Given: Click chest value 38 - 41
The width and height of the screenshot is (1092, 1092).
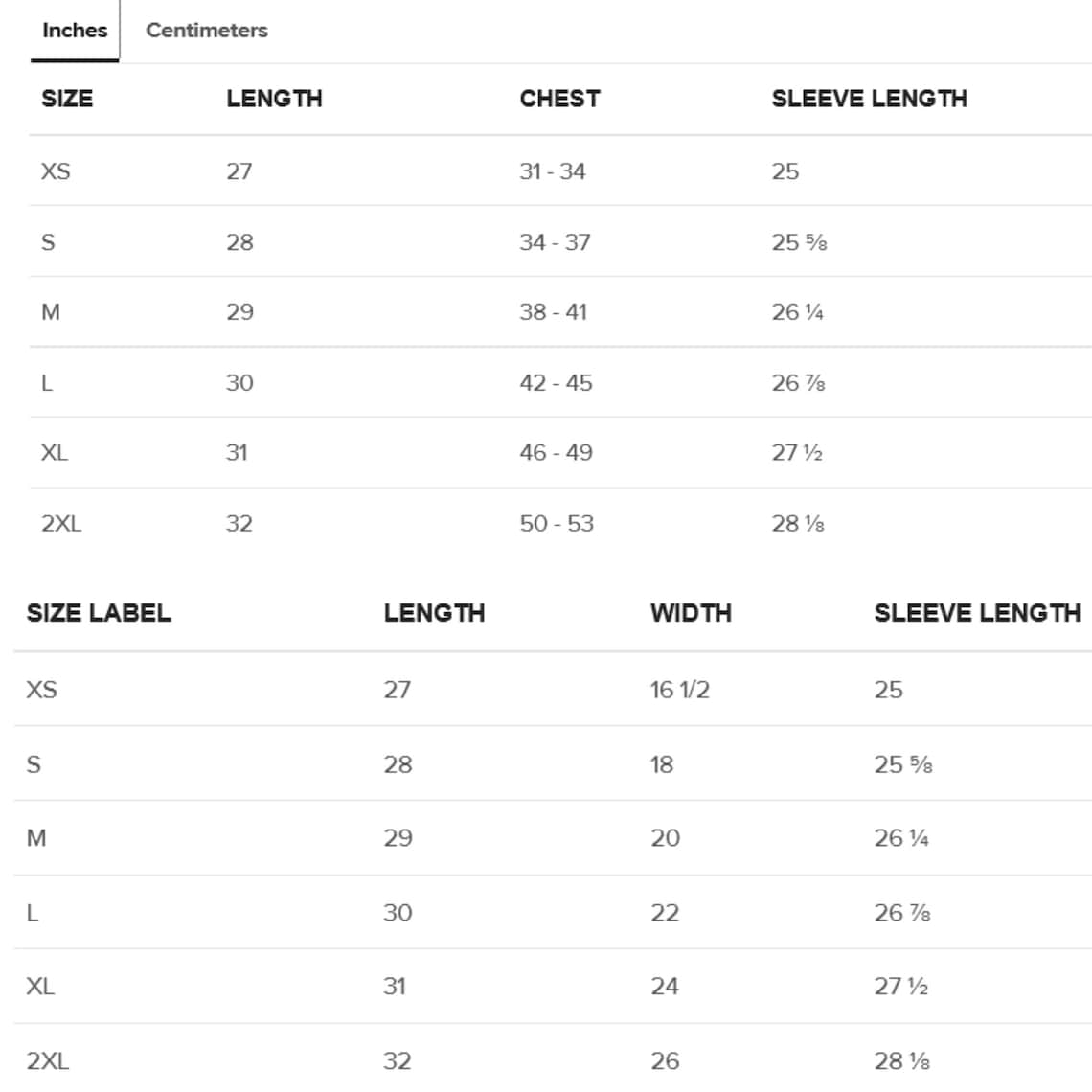Looking at the screenshot, I should pyautogui.click(x=554, y=312).
